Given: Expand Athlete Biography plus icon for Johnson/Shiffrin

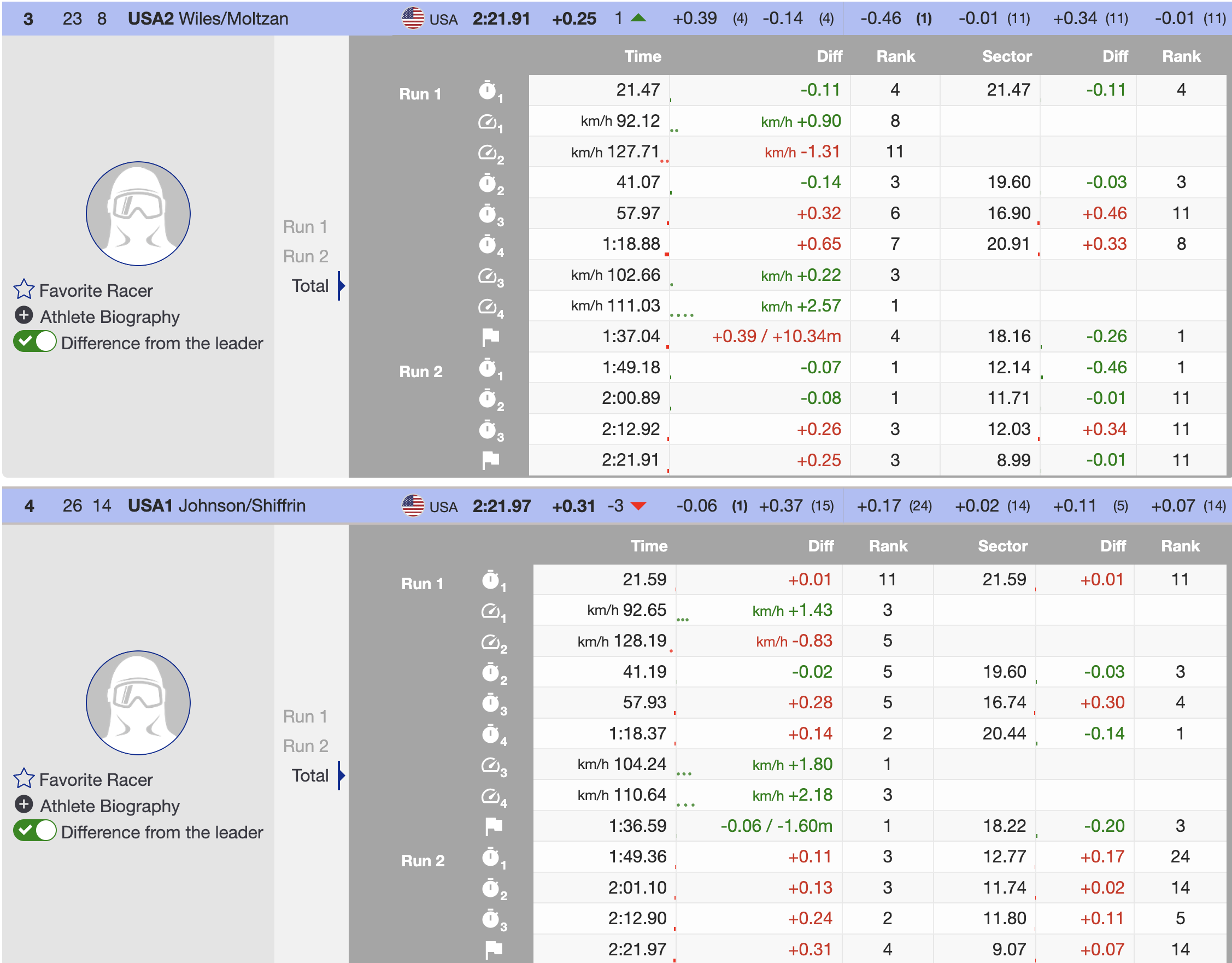Looking at the screenshot, I should click(x=24, y=805).
